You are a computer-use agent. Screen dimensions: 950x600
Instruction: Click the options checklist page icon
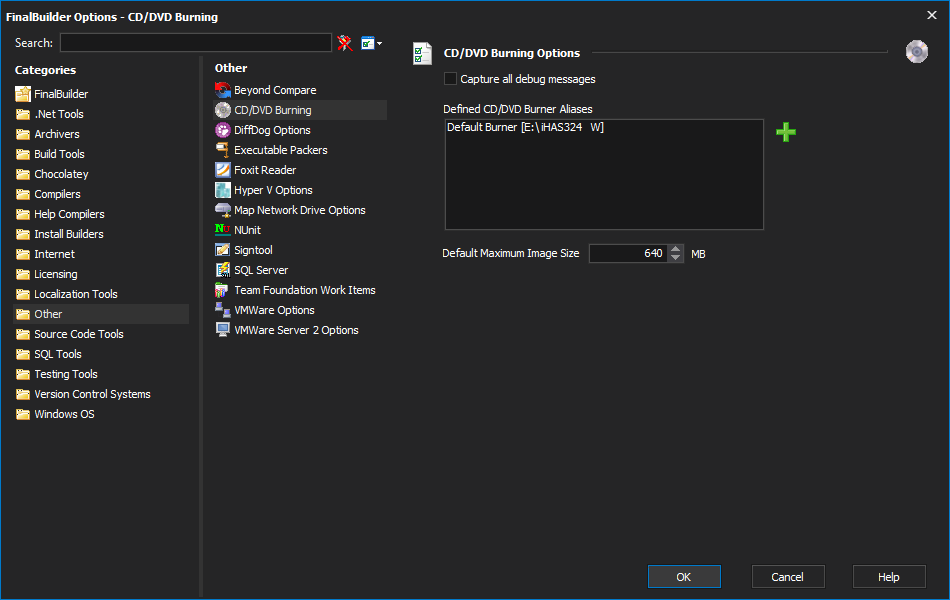click(422, 53)
